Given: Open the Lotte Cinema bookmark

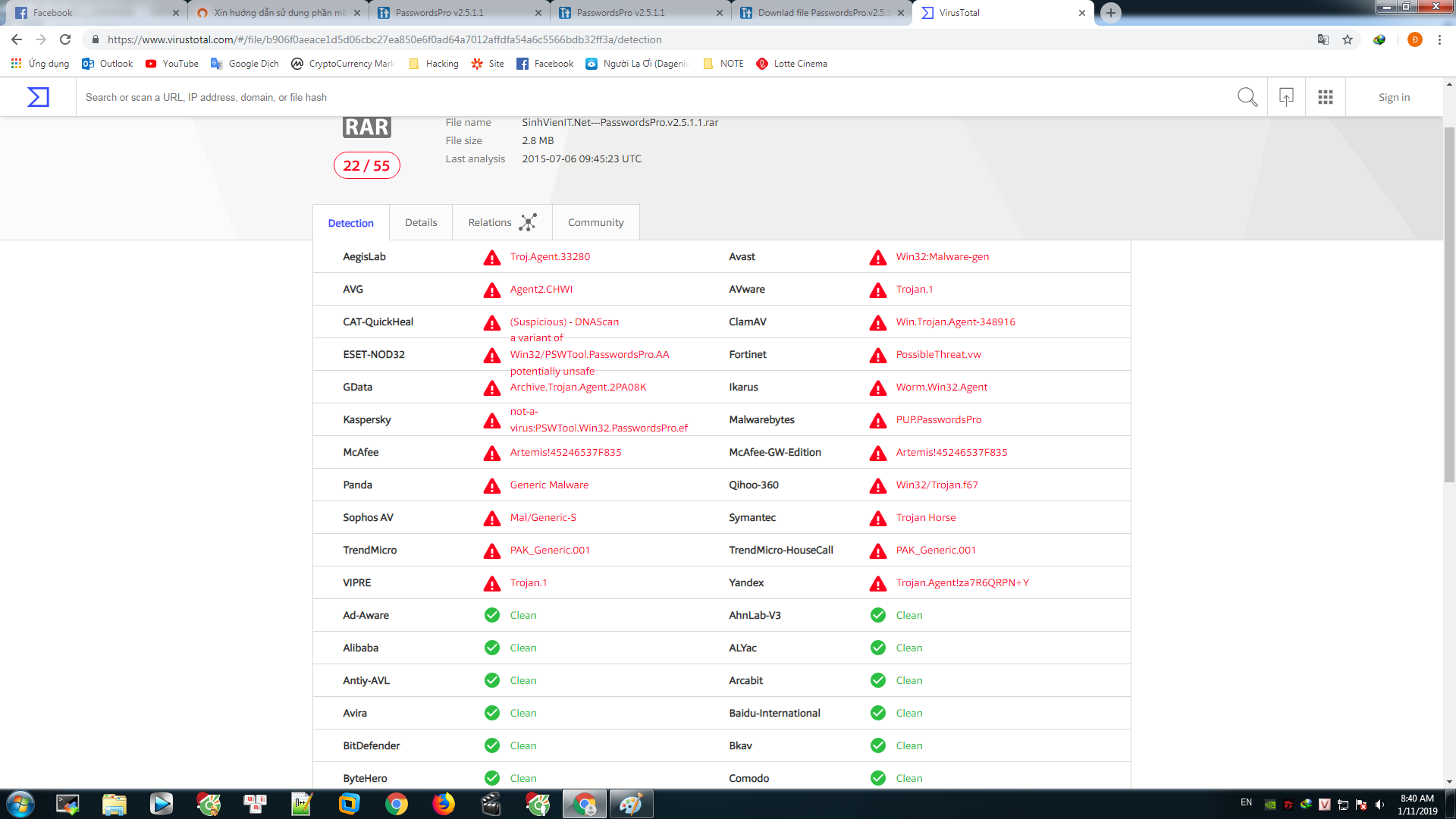Looking at the screenshot, I should (x=792, y=64).
